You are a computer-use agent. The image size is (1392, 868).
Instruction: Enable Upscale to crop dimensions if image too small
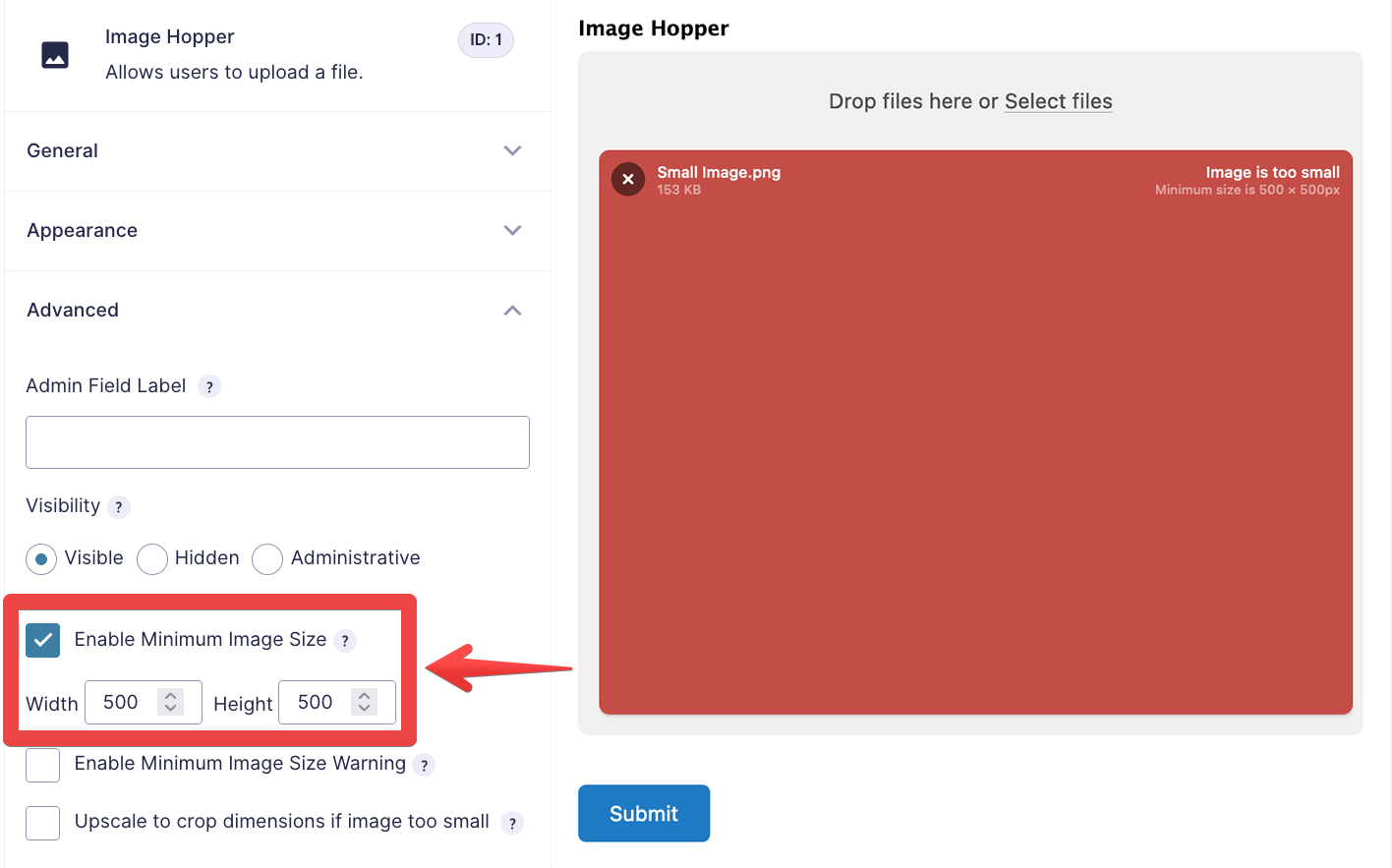(42, 823)
